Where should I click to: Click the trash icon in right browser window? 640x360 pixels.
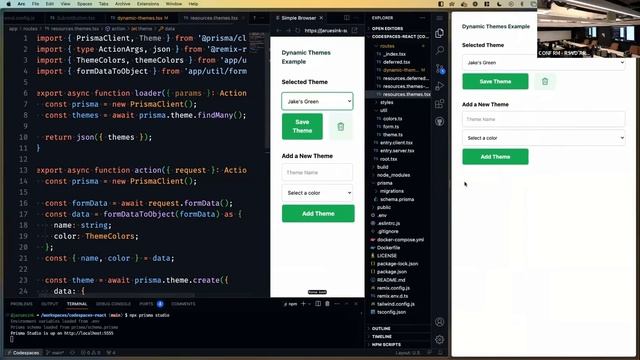545,82
